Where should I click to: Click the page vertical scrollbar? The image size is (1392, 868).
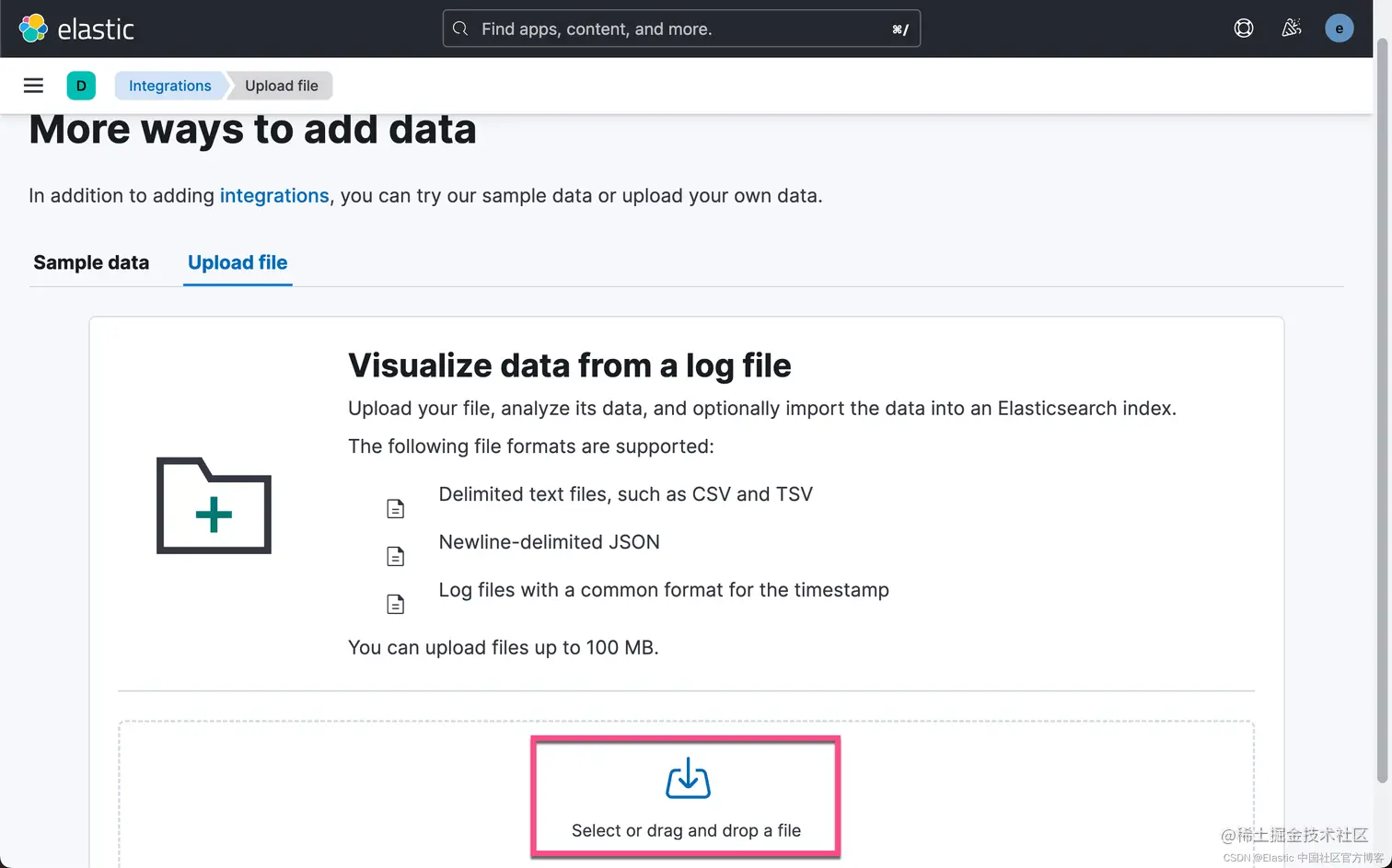pos(1382,410)
